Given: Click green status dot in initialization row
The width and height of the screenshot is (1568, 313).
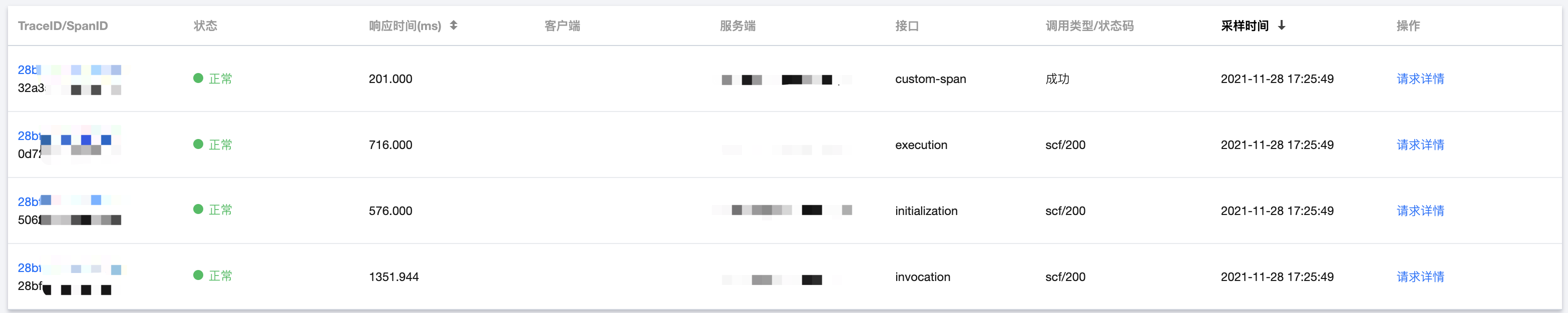Looking at the screenshot, I should [x=198, y=209].
